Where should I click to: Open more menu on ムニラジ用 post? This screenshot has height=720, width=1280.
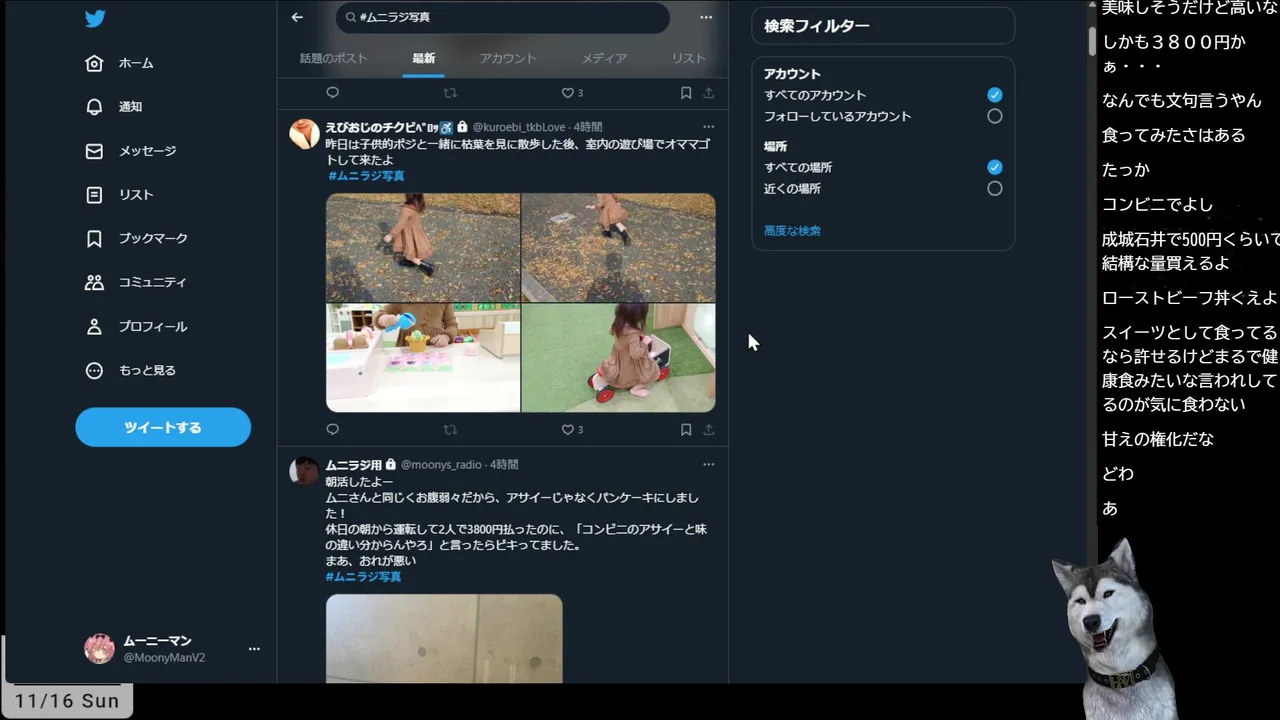tap(708, 465)
